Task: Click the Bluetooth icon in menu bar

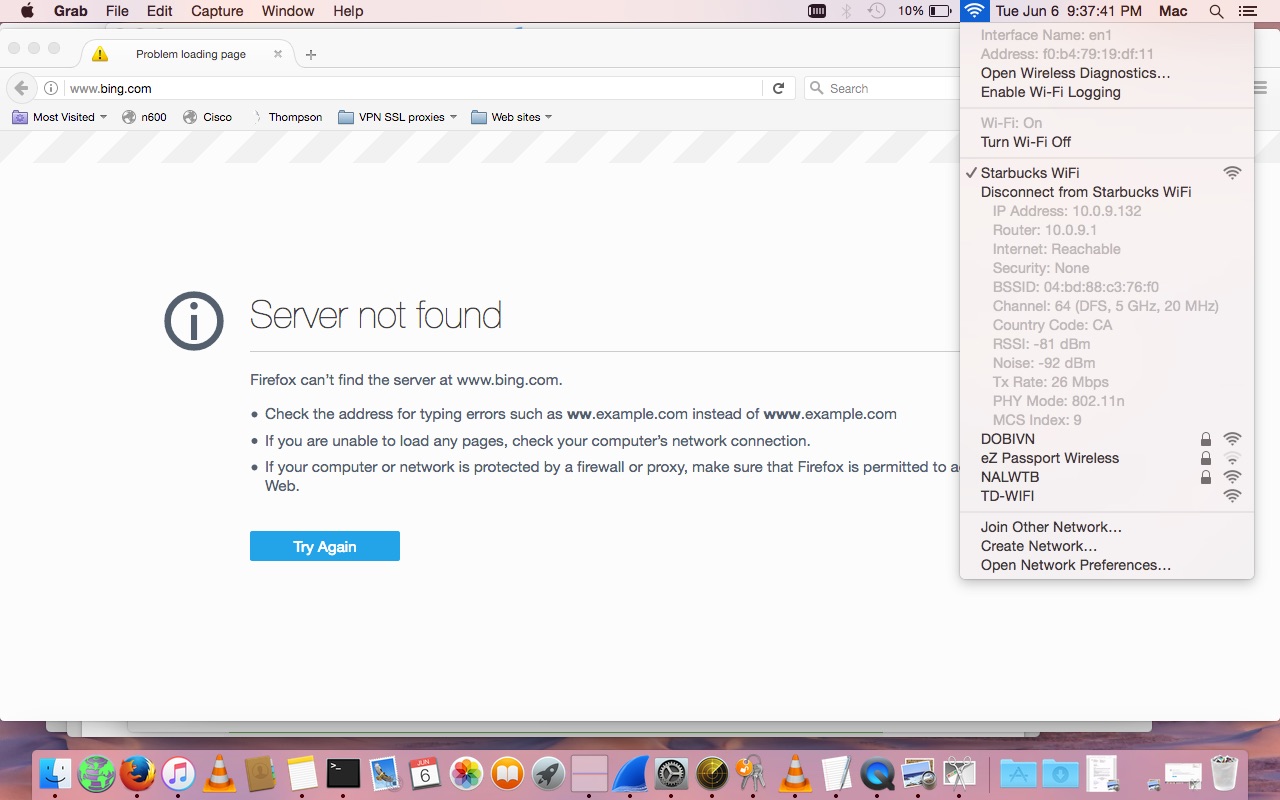Action: pyautogui.click(x=846, y=11)
